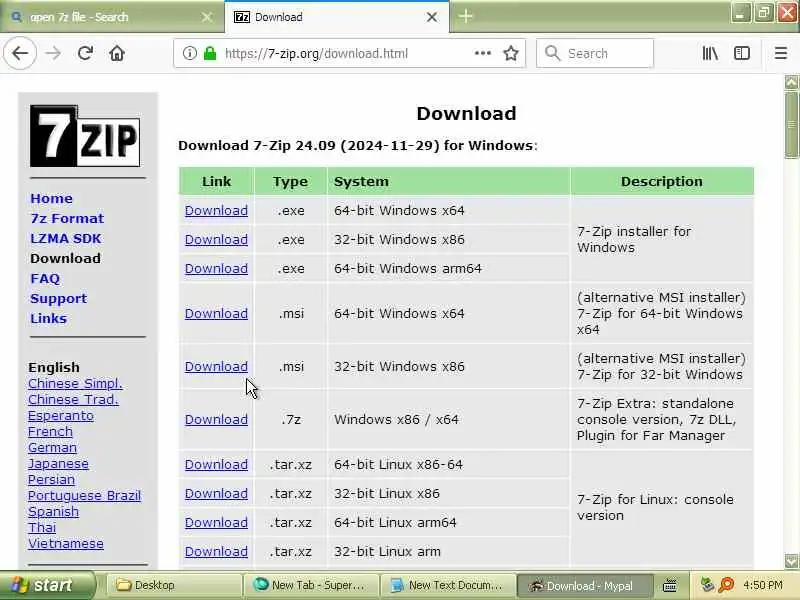Download .tar.xz for 32-bit Linux arm
The height and width of the screenshot is (600, 800).
click(216, 552)
